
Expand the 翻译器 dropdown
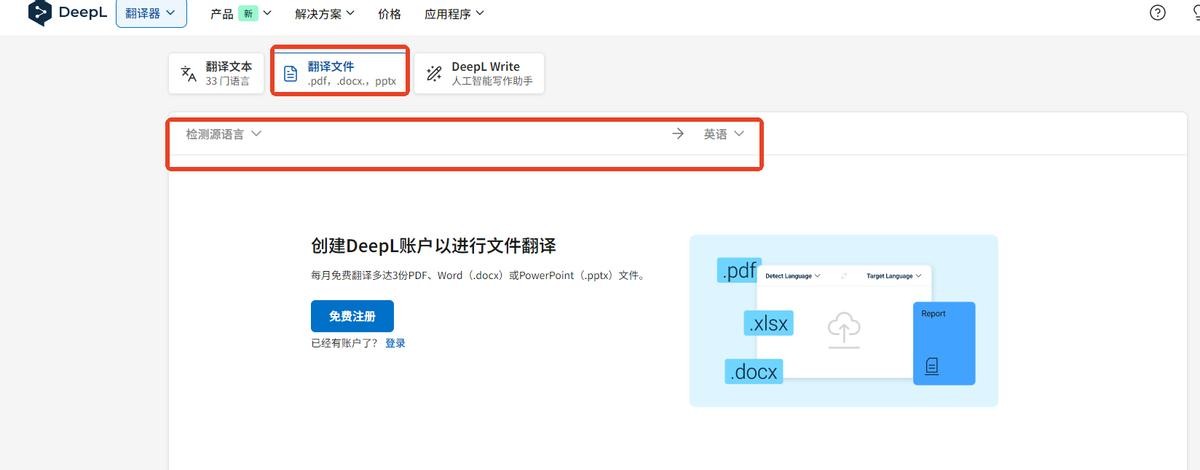click(151, 13)
